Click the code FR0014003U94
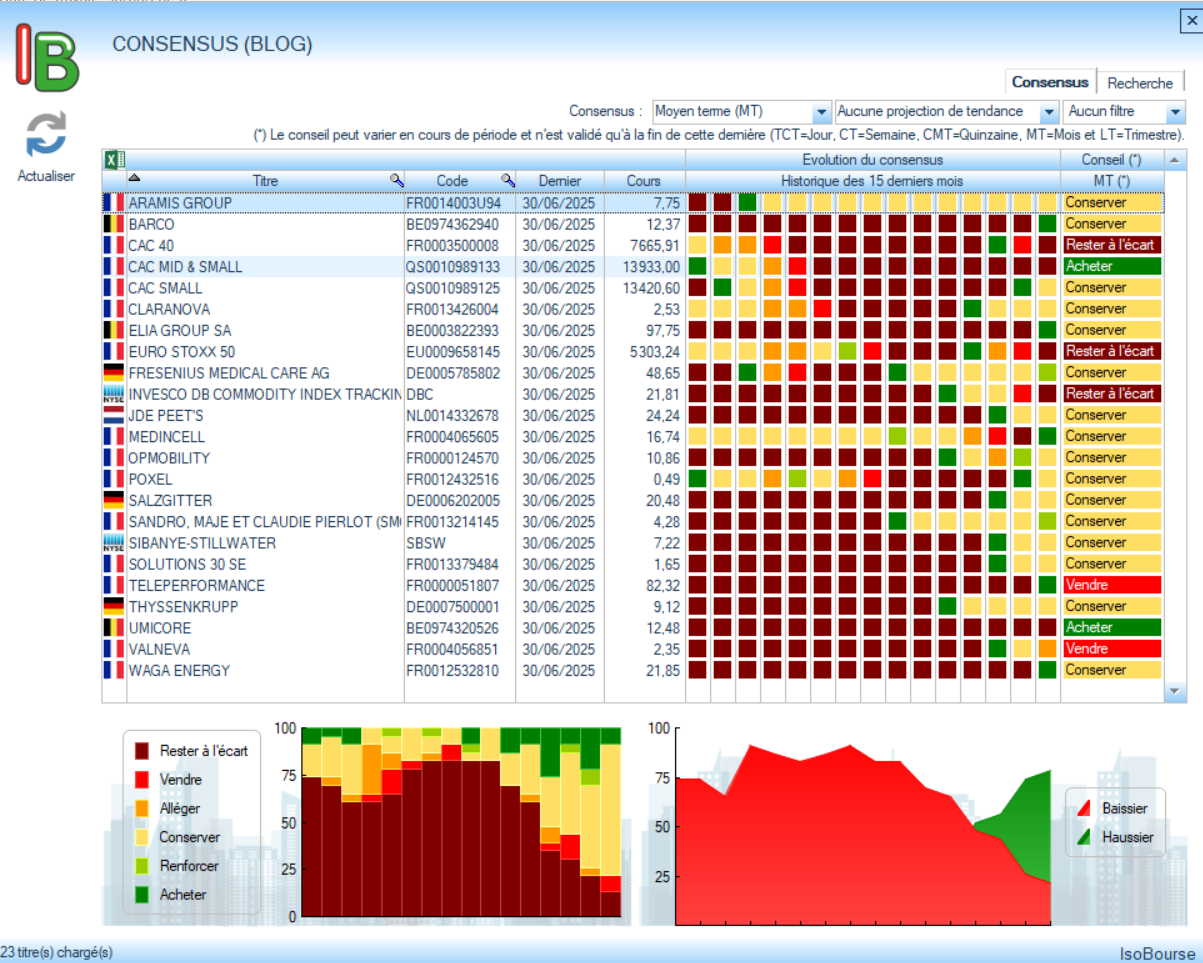Viewport: 1203px width, 963px height. point(453,203)
